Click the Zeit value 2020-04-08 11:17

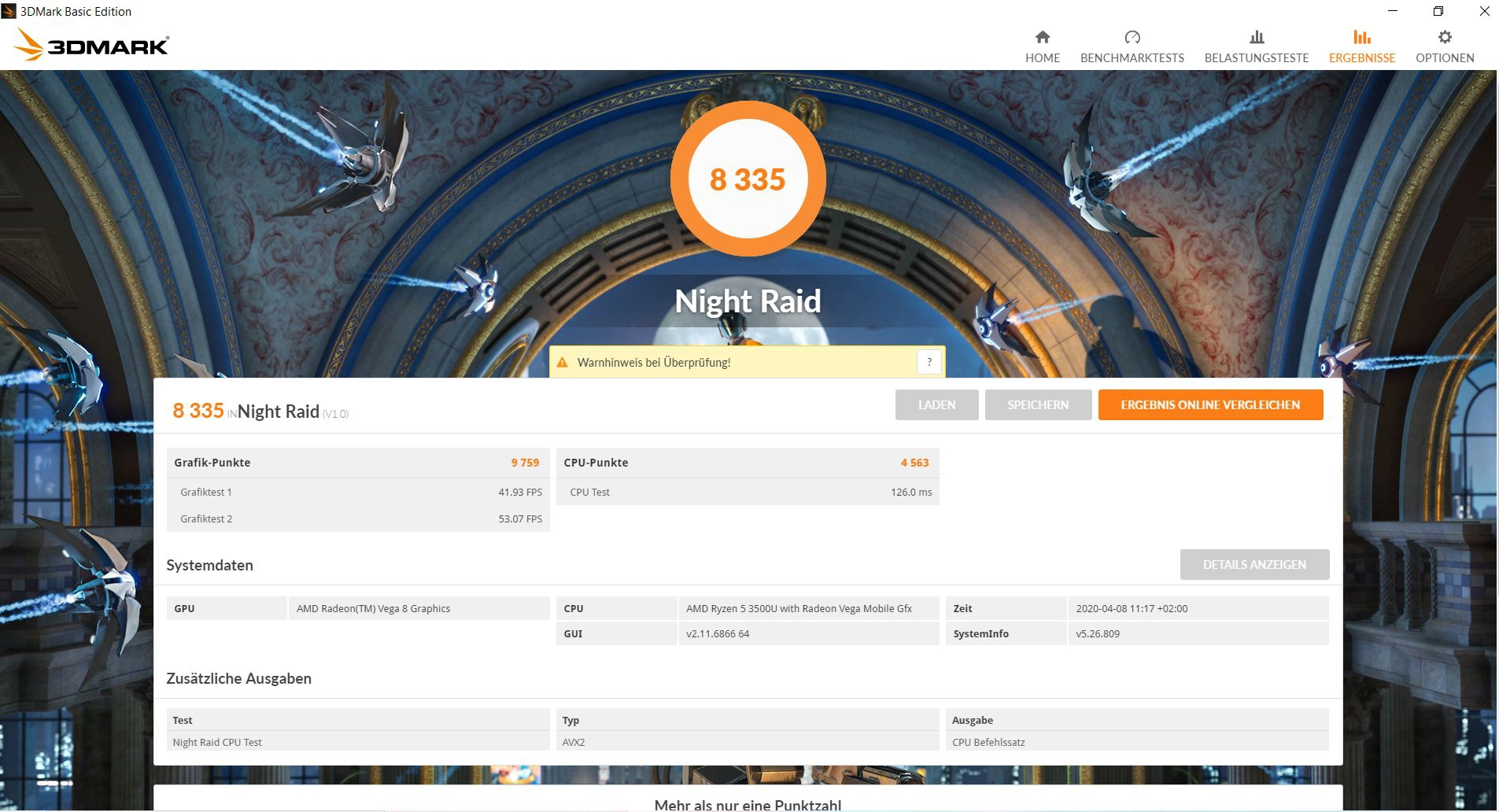[x=1132, y=608]
